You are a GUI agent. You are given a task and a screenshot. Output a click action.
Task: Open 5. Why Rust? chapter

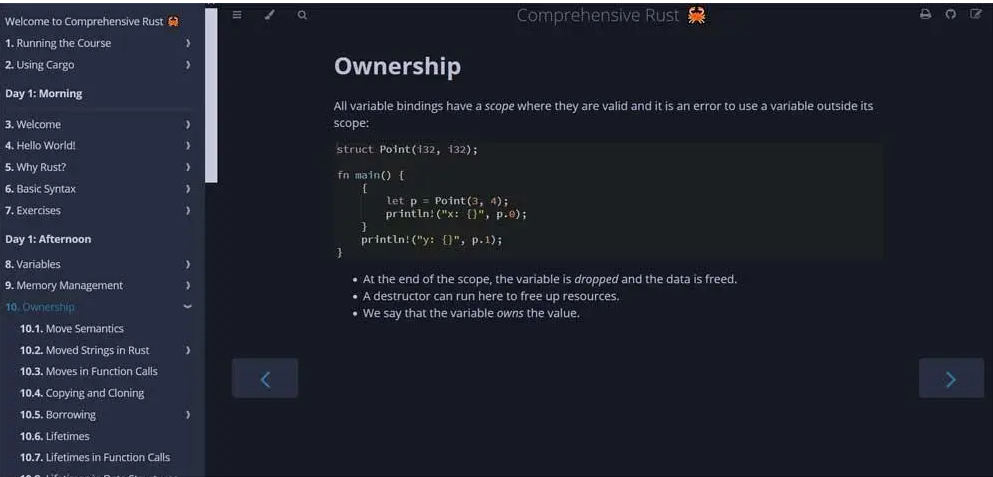[x=35, y=167]
